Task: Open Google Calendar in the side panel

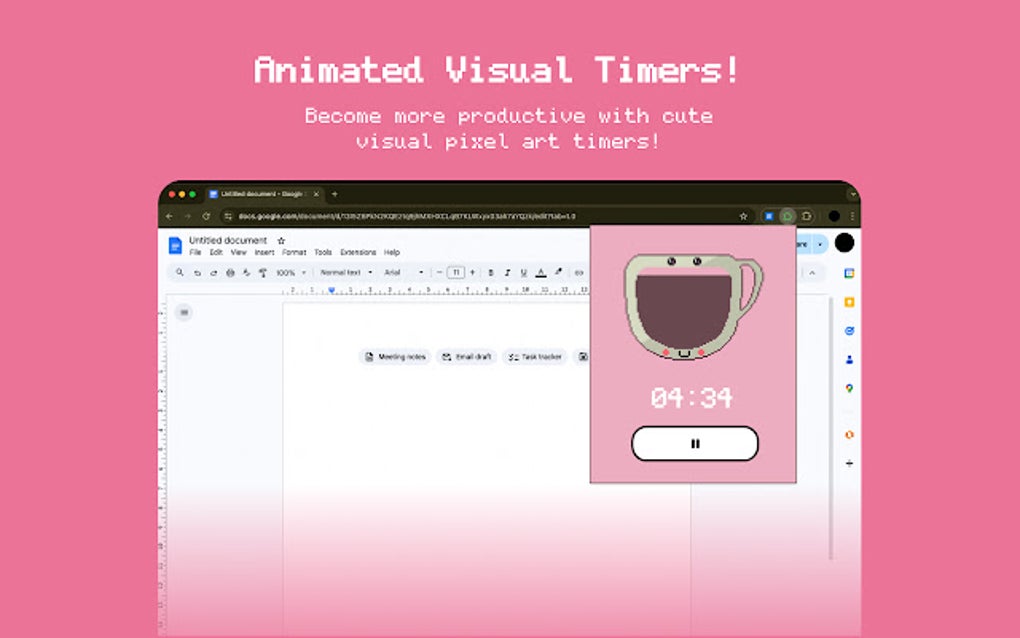Action: [x=849, y=274]
